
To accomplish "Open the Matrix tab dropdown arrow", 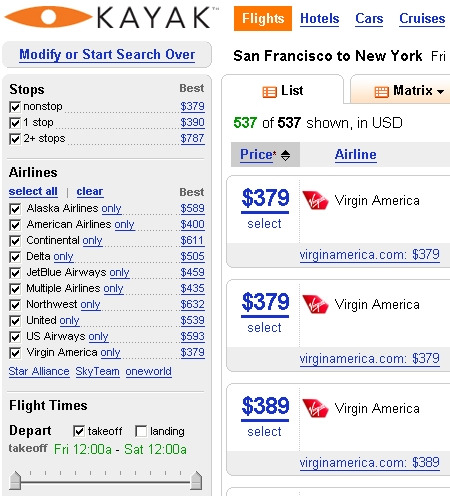I will [x=440, y=91].
